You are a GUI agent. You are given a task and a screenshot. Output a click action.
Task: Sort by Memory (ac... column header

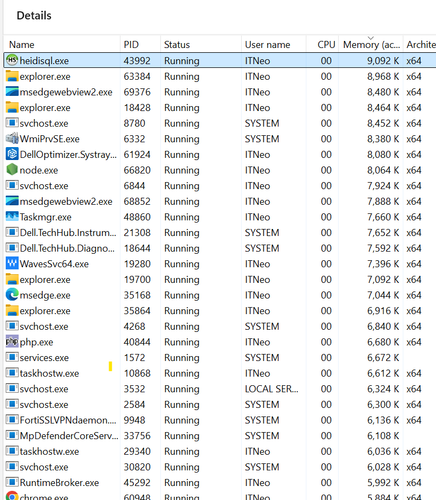click(x=371, y=44)
